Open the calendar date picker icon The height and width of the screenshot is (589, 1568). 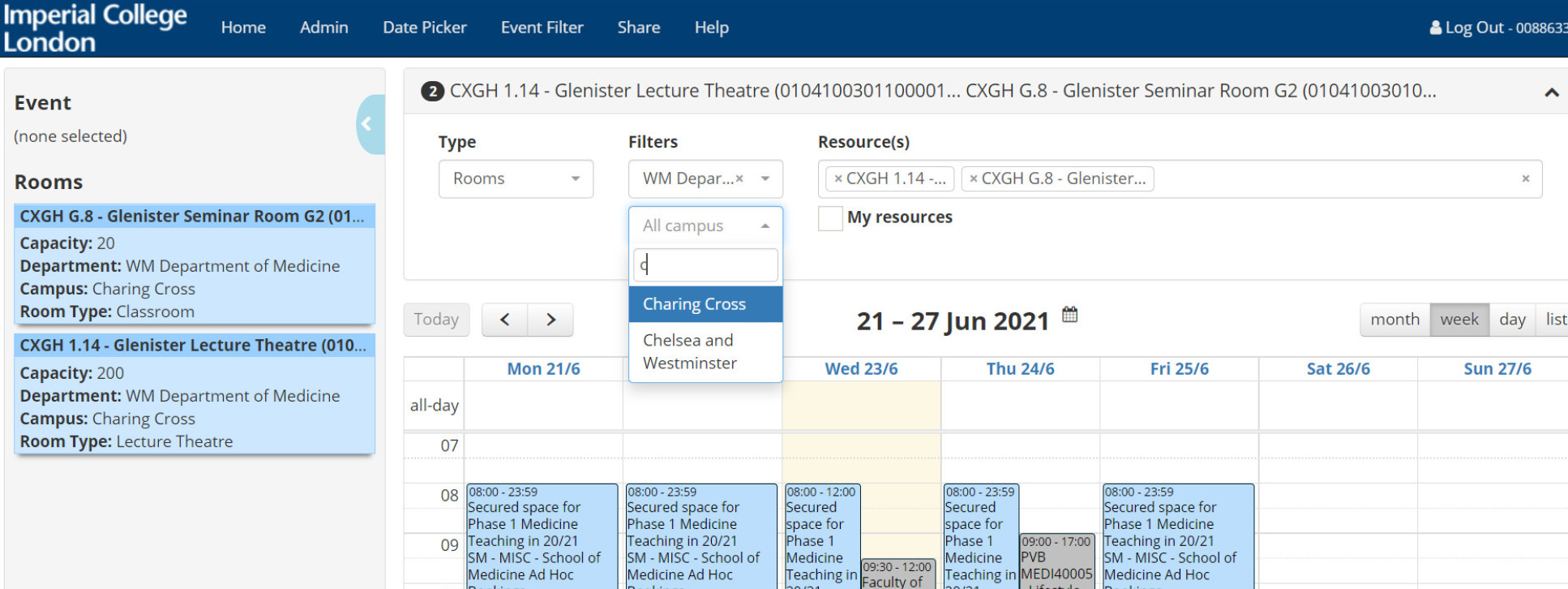(x=1069, y=315)
